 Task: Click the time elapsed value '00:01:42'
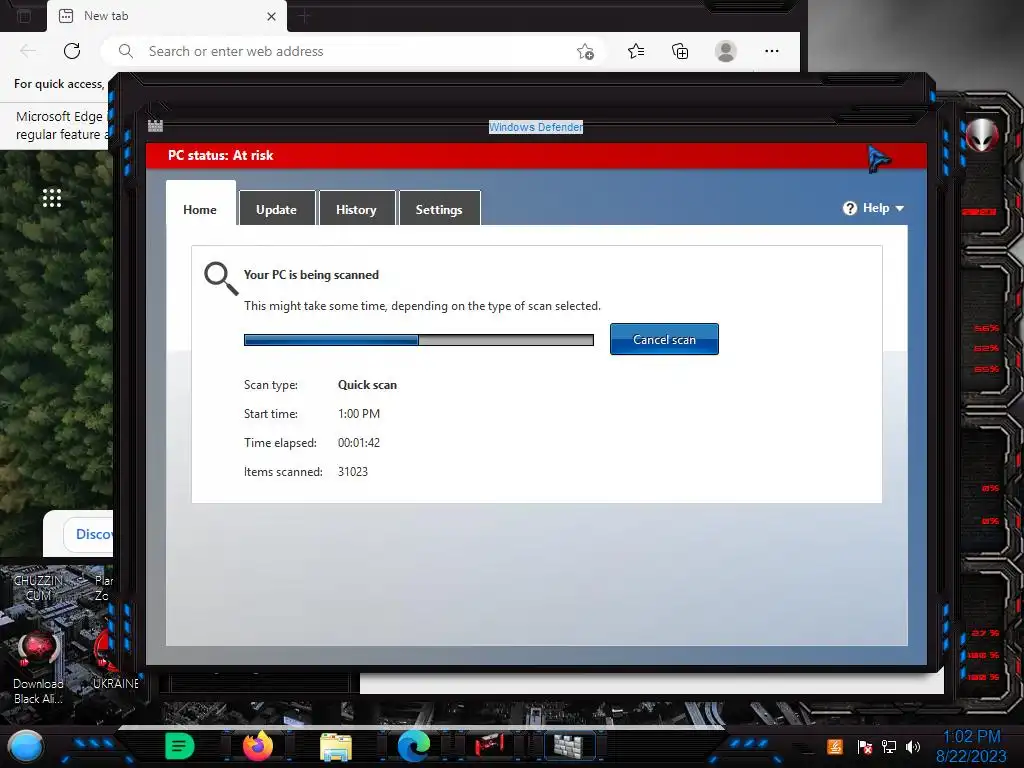[359, 443]
